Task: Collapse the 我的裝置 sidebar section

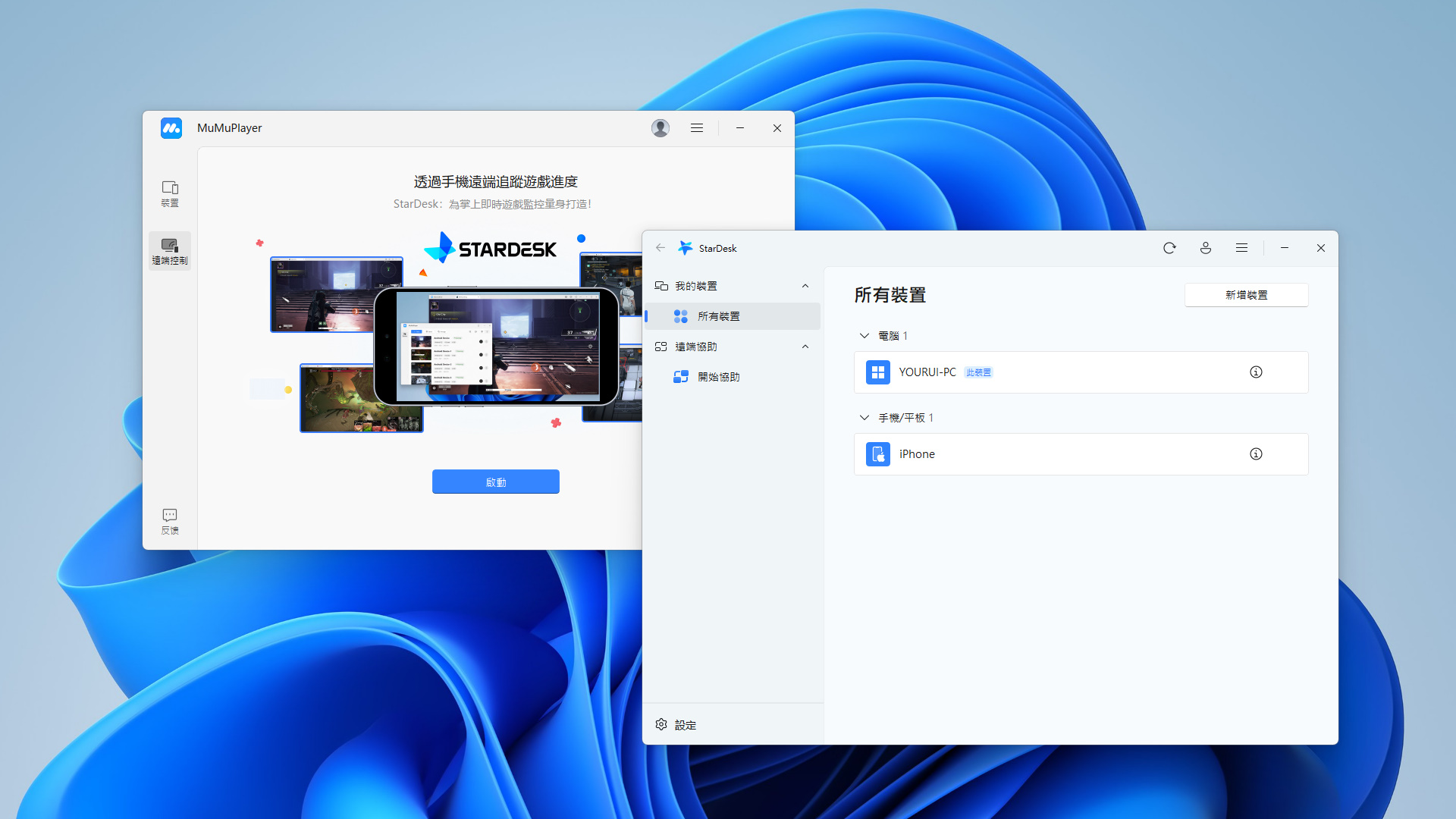Action: [x=805, y=286]
